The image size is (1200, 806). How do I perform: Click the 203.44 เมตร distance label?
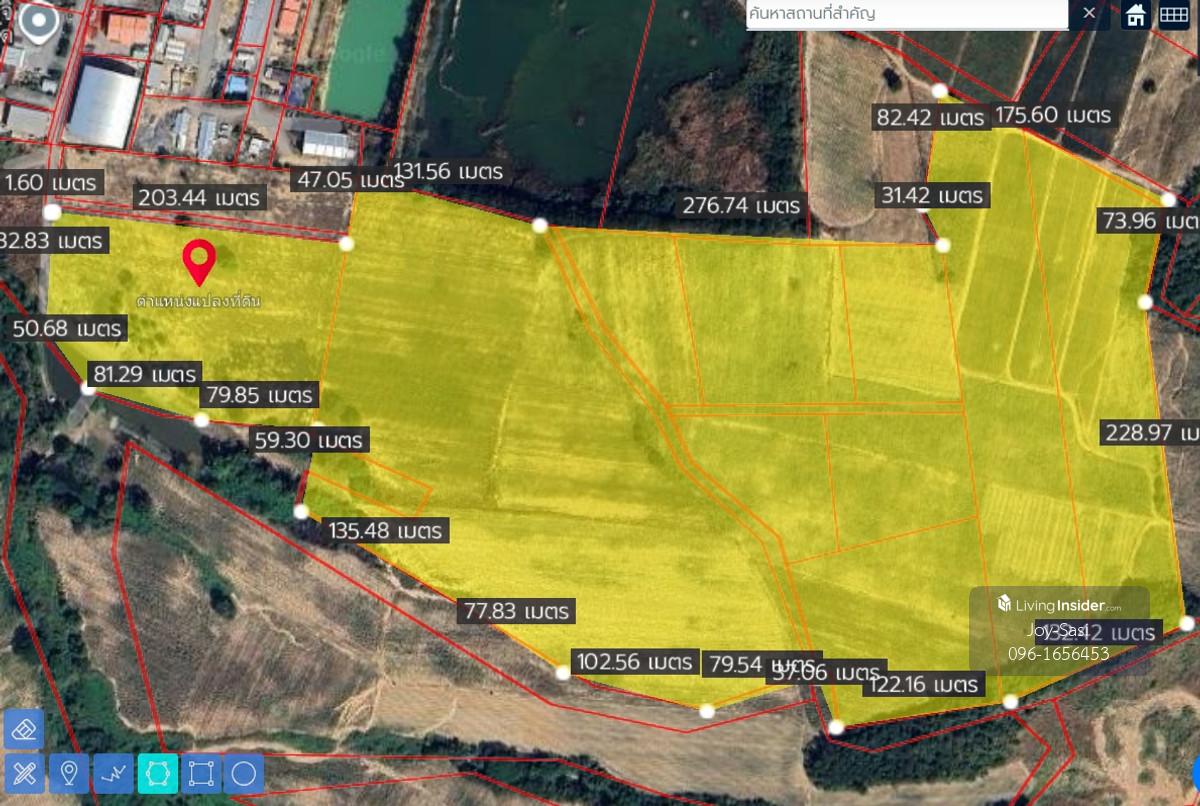click(x=199, y=198)
